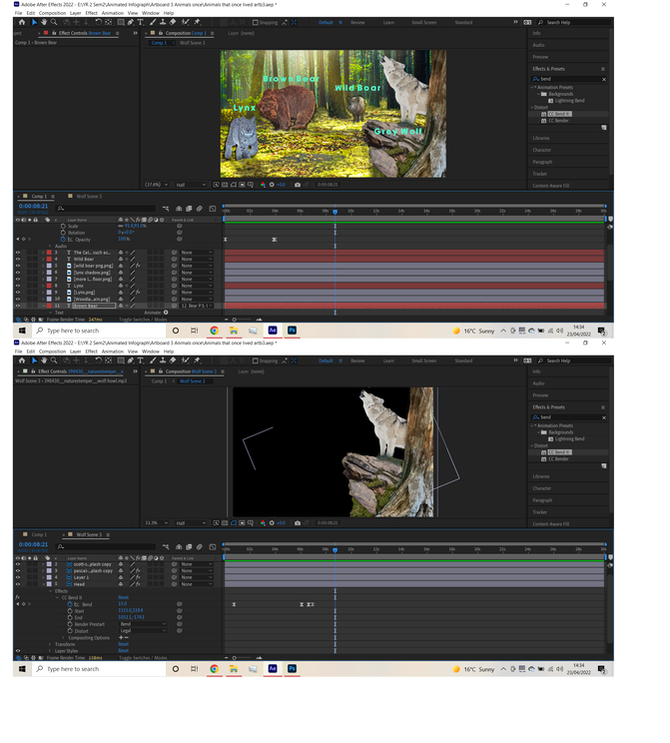The height and width of the screenshot is (743, 670).
Task: Open Half resolution dropdown in top viewer
Action: point(191,185)
